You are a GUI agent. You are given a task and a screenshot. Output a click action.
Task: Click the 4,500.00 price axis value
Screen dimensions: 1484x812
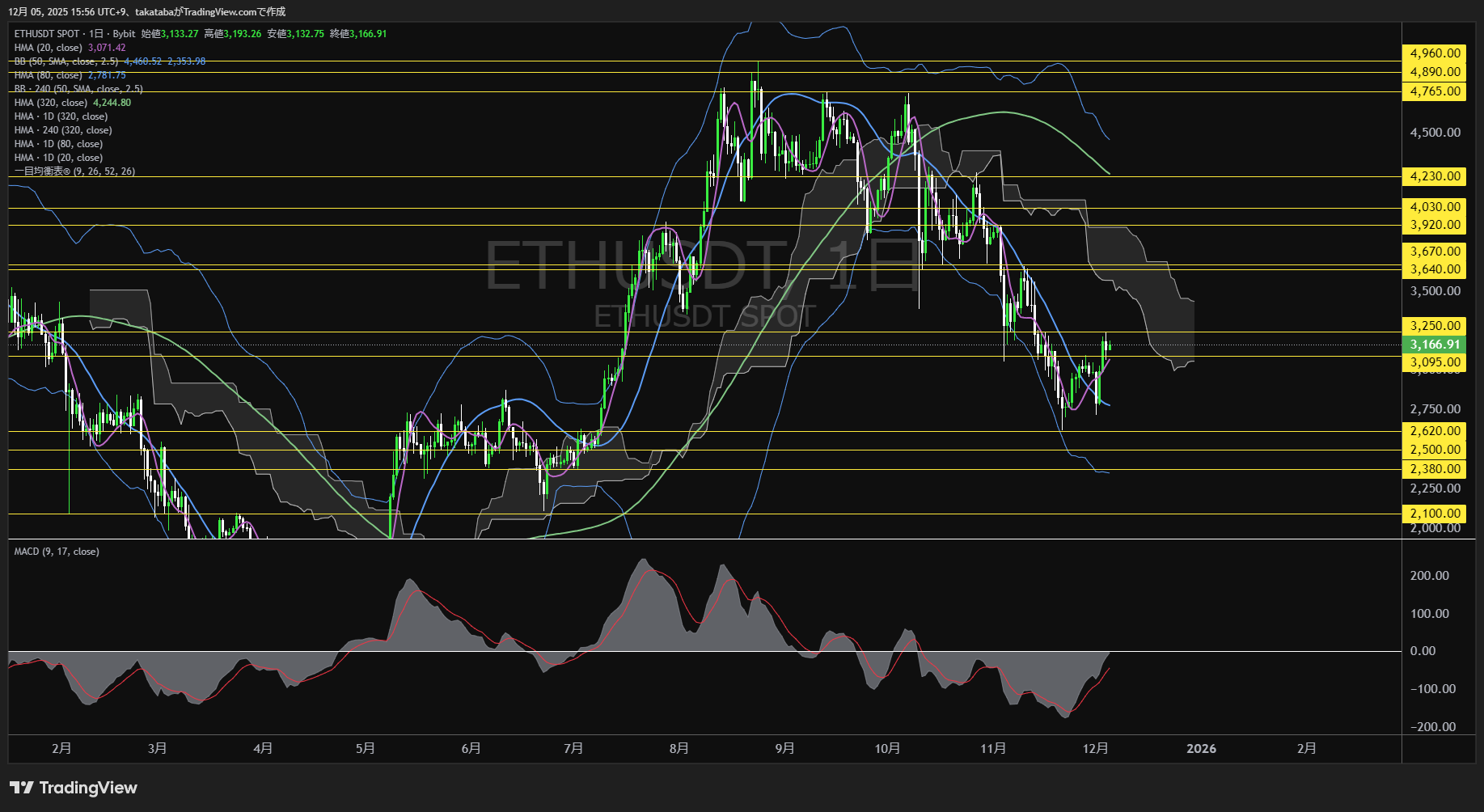pos(1435,133)
